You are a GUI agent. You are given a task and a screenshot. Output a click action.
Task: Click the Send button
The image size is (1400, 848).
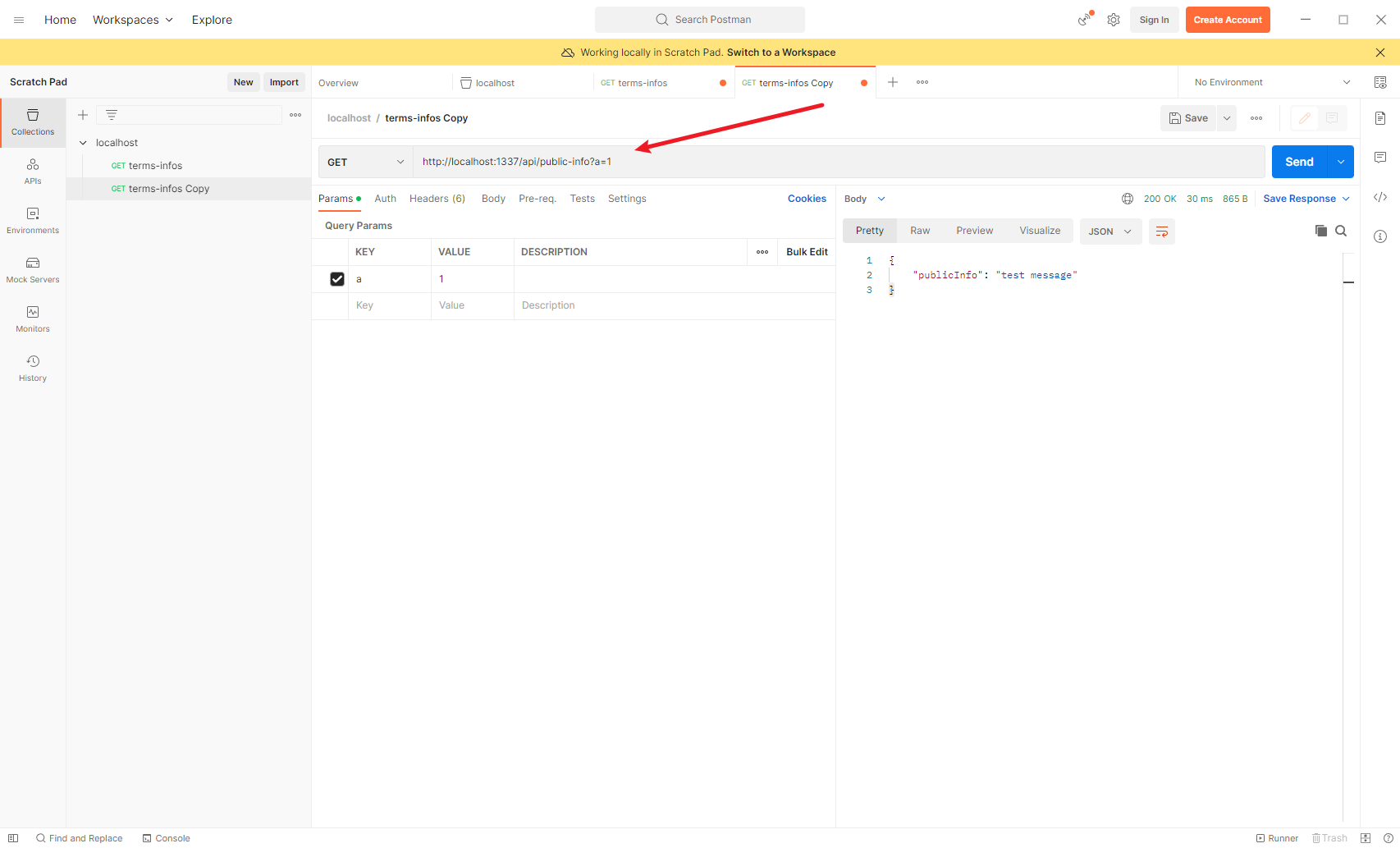pos(1300,162)
